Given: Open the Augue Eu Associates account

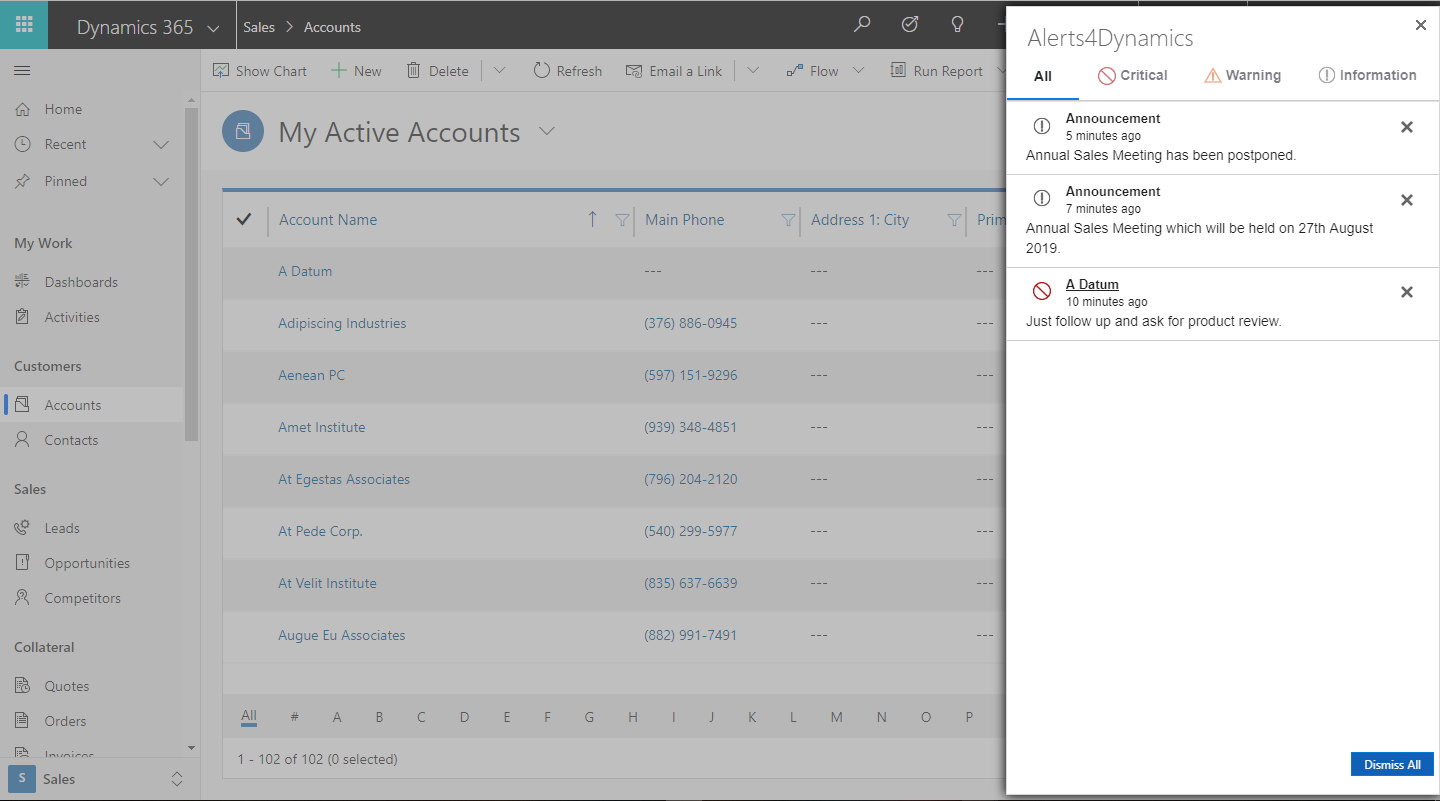Looking at the screenshot, I should (342, 635).
